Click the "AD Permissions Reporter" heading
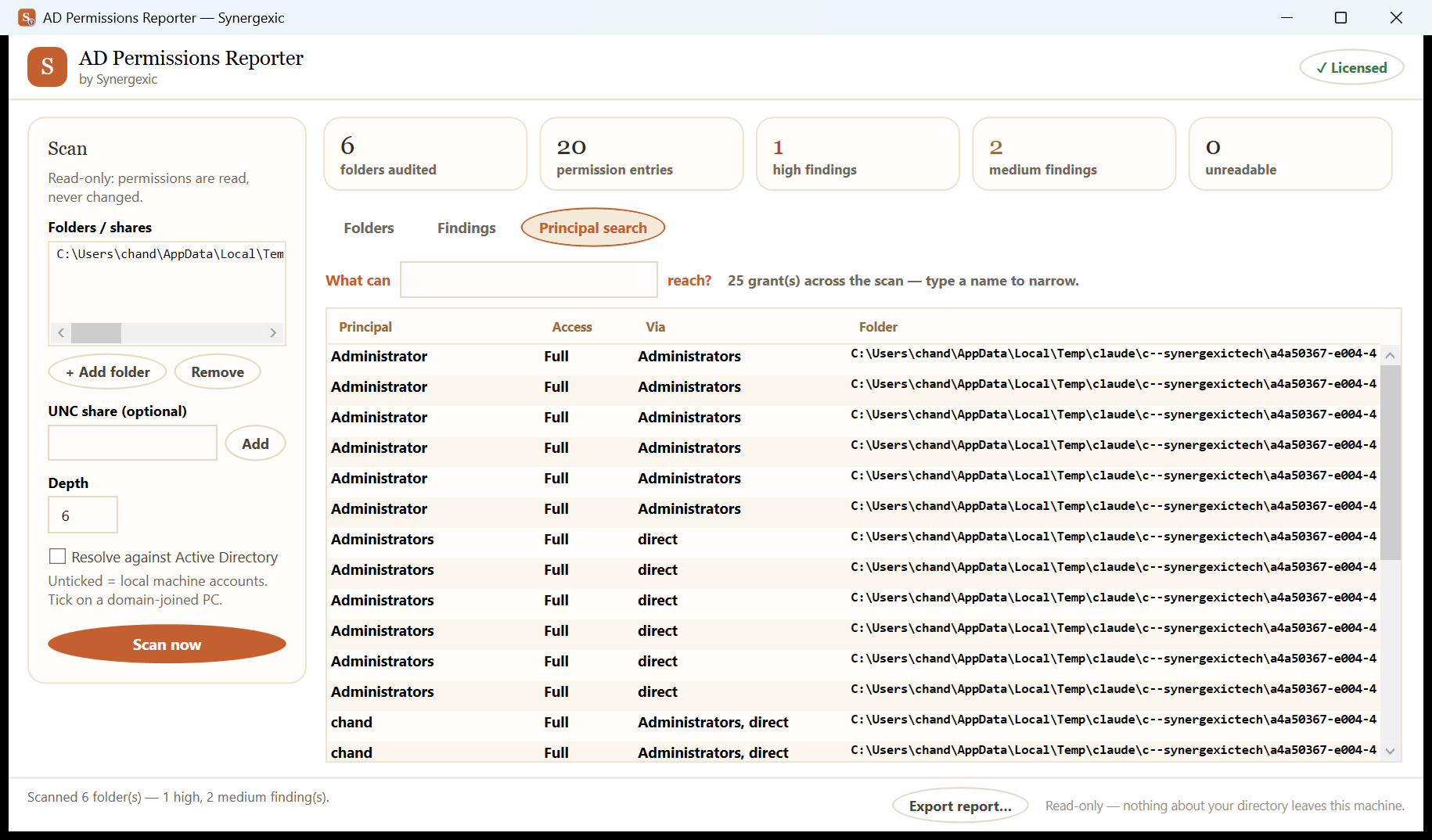 (x=191, y=58)
